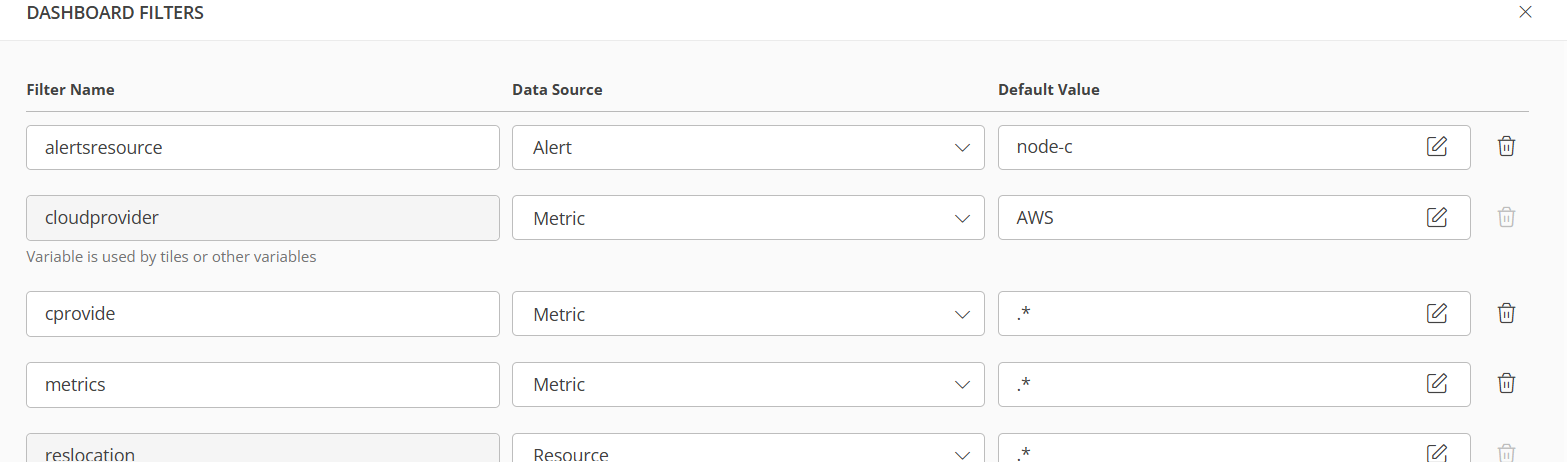Delete the metrics filter

(x=1506, y=383)
